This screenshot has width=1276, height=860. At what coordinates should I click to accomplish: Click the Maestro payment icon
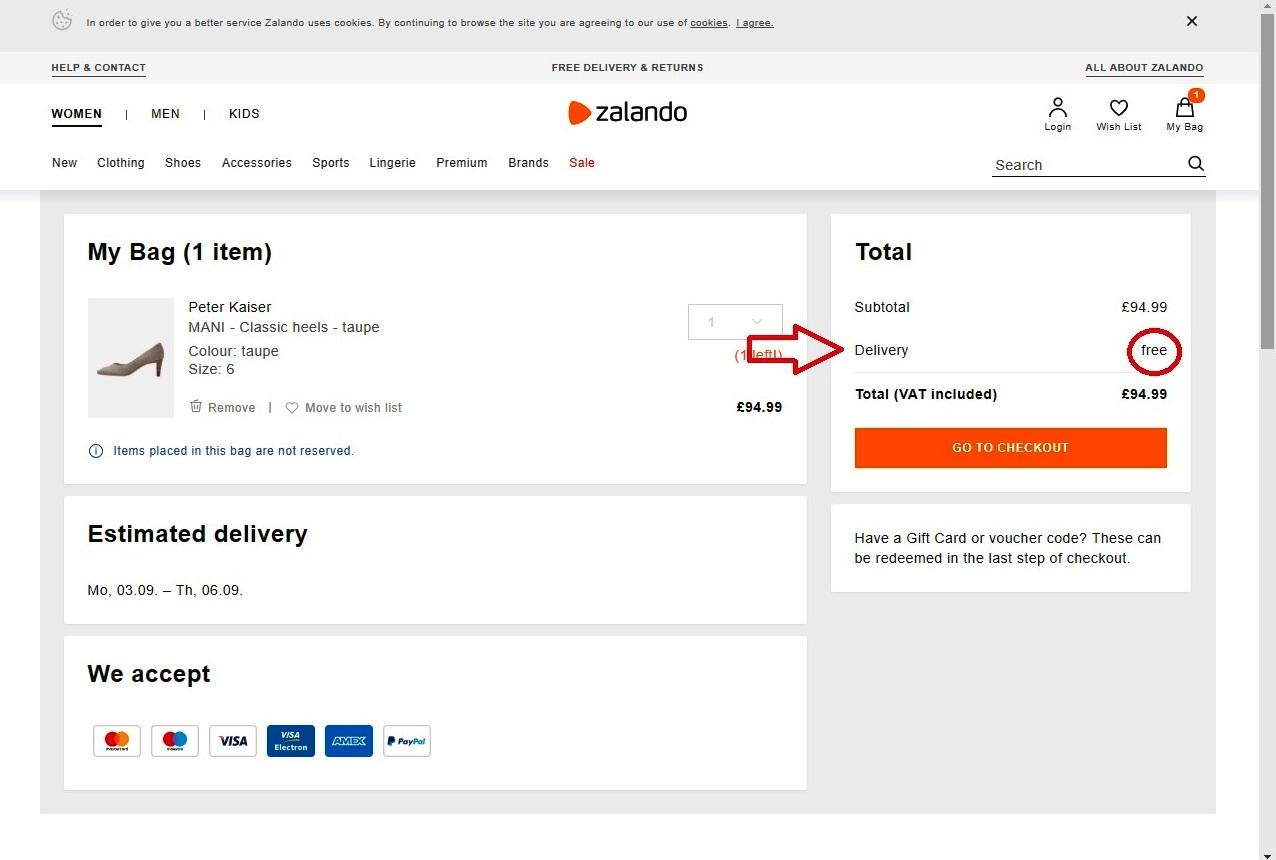175,741
